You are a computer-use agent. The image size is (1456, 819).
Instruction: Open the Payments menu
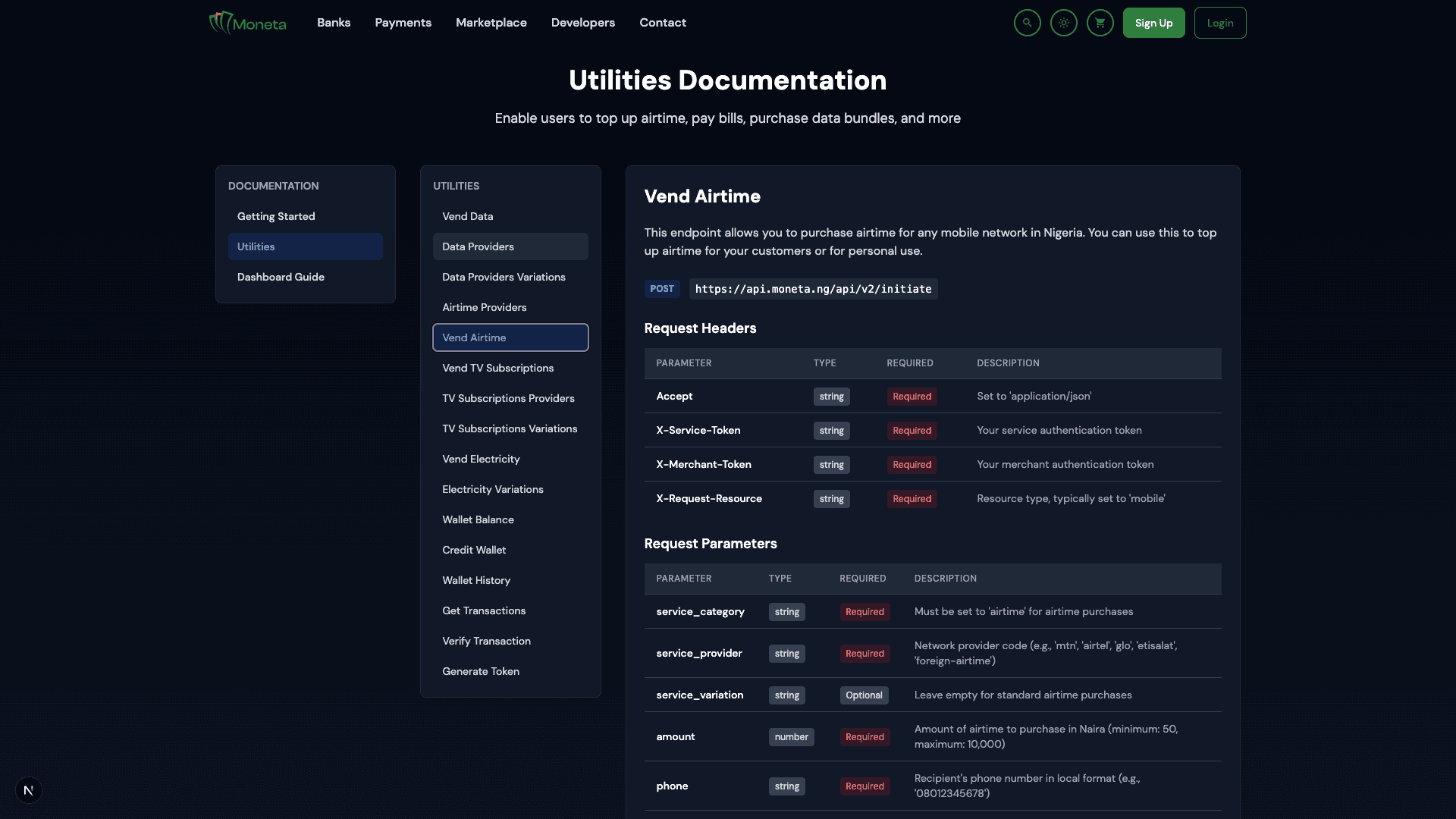tap(403, 23)
